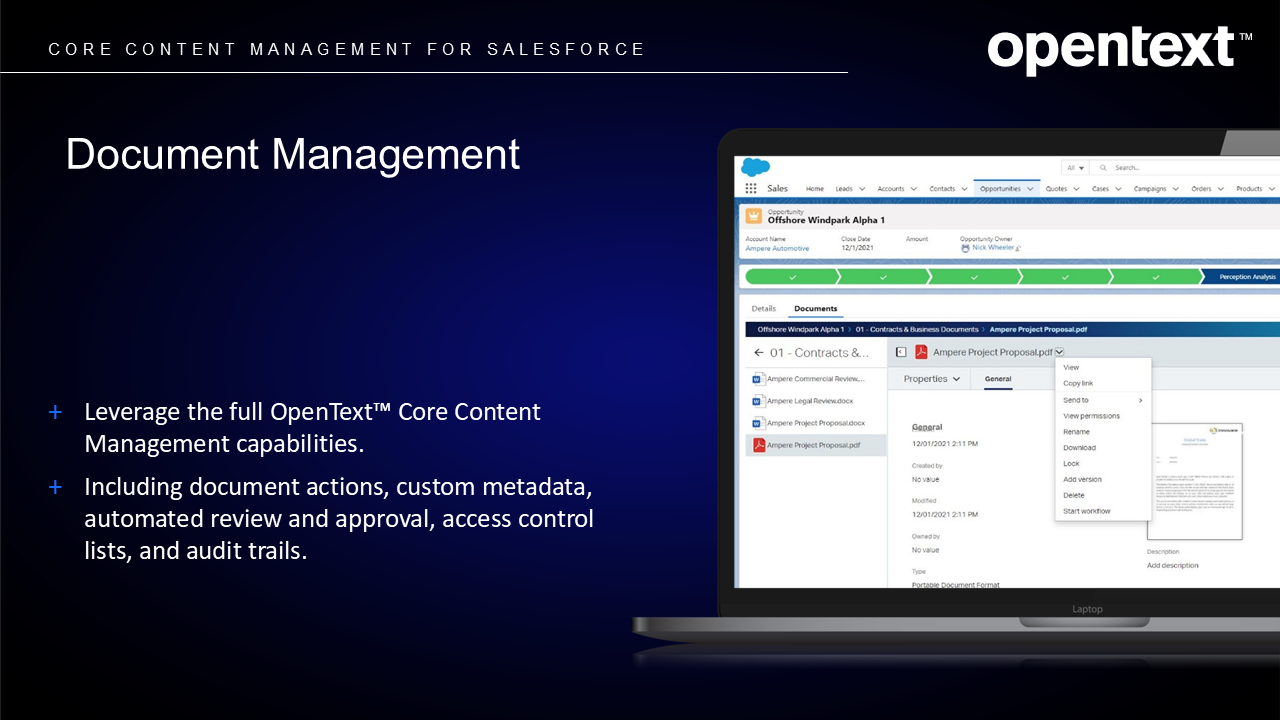This screenshot has width=1280, height=720.
Task: Click Word icon for Ampere Project Proposal.docx
Action: pyautogui.click(x=759, y=423)
